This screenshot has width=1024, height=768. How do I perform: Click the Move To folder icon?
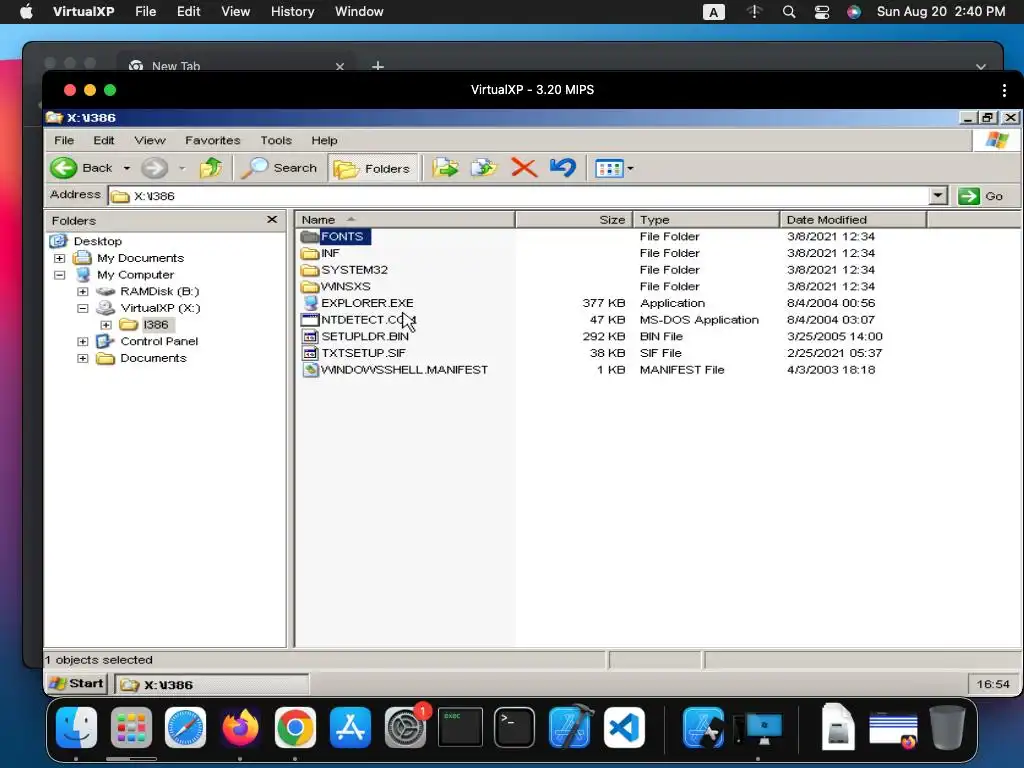coord(445,168)
